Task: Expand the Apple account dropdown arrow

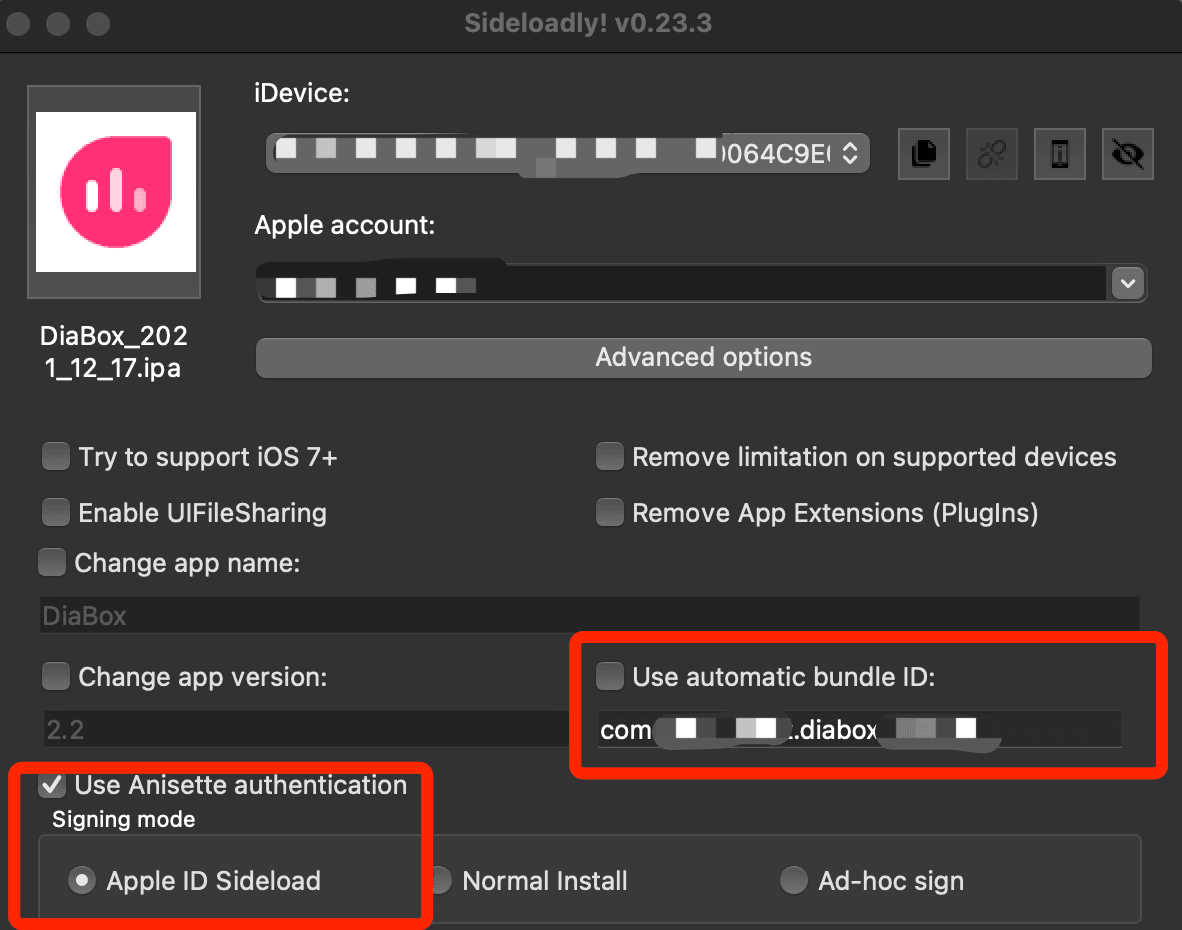Action: pyautogui.click(x=1128, y=283)
